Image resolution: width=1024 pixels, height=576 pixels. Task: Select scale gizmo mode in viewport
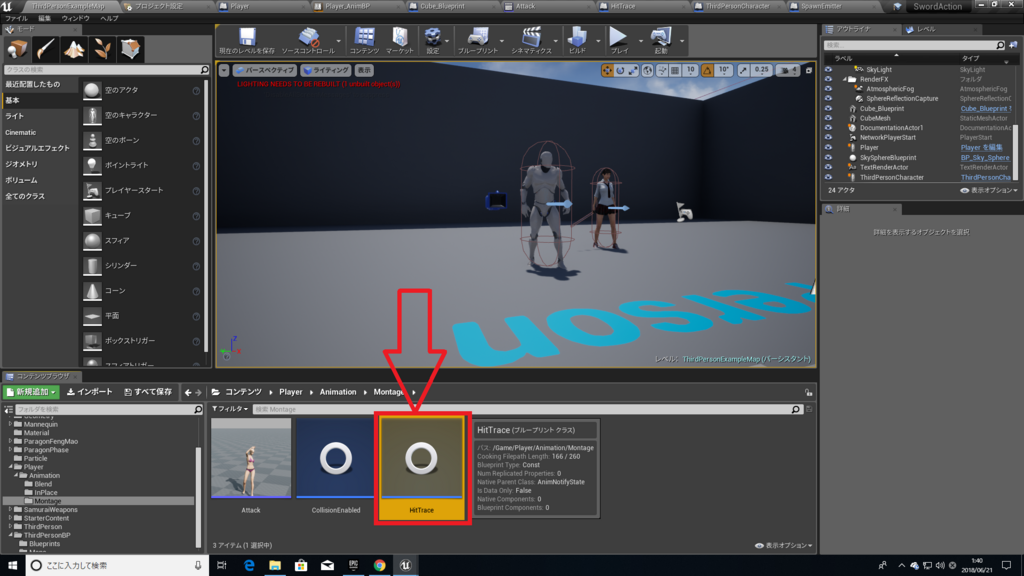click(632, 70)
